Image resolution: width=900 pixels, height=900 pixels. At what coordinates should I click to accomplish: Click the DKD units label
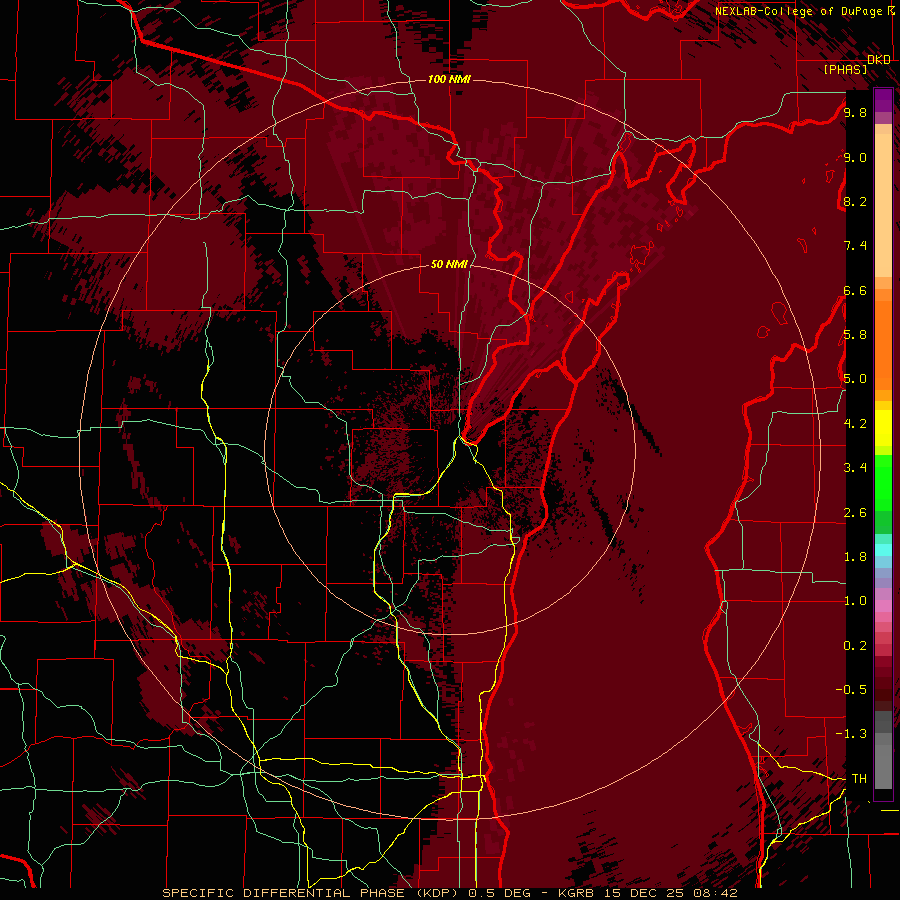click(879, 60)
